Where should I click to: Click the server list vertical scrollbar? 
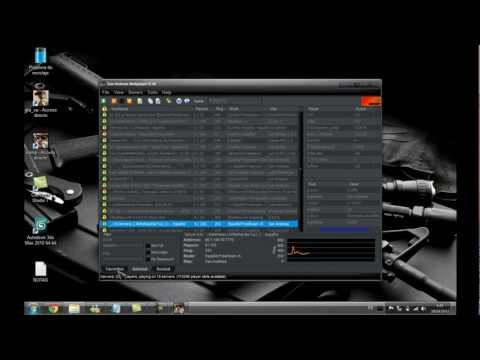click(301, 171)
